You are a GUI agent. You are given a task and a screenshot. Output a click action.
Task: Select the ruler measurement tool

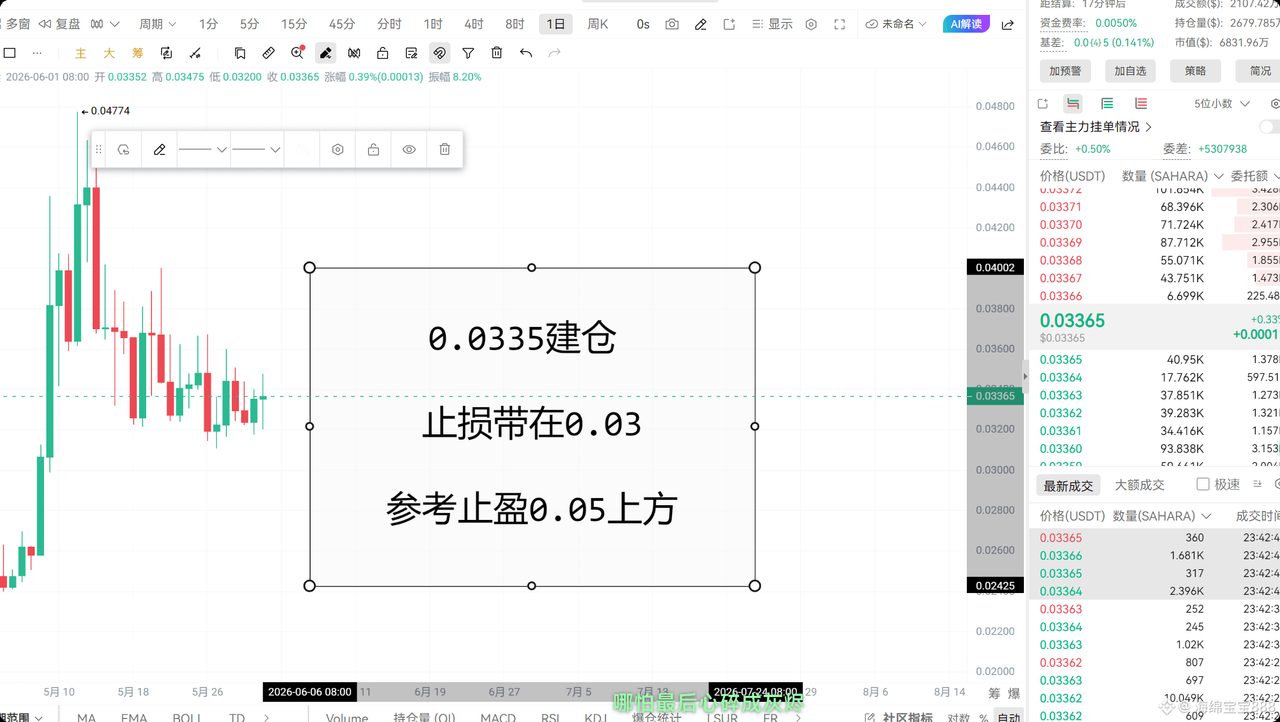point(268,53)
